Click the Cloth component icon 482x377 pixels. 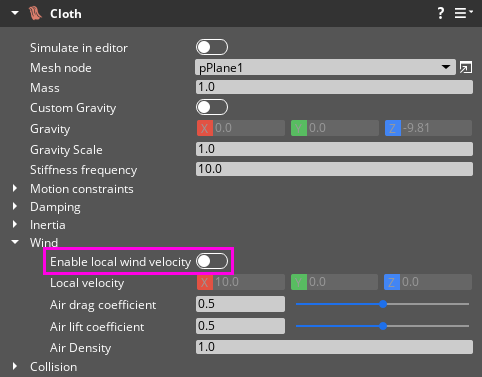35,14
